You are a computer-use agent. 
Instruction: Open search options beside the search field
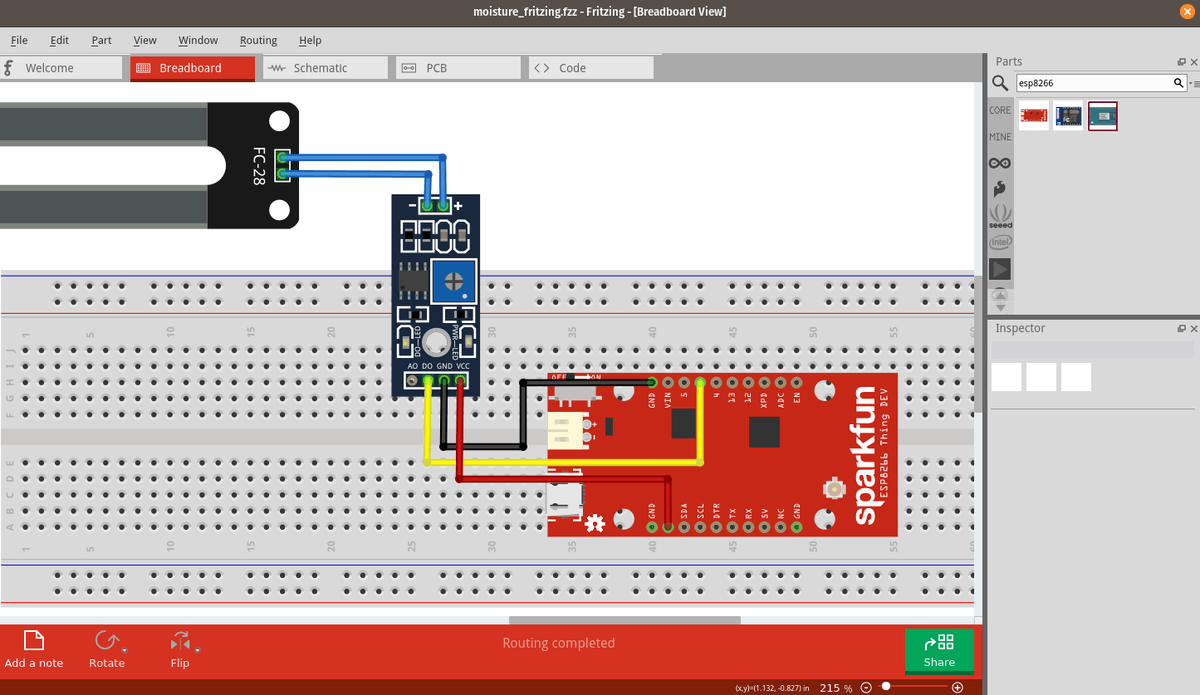pos(1191,83)
